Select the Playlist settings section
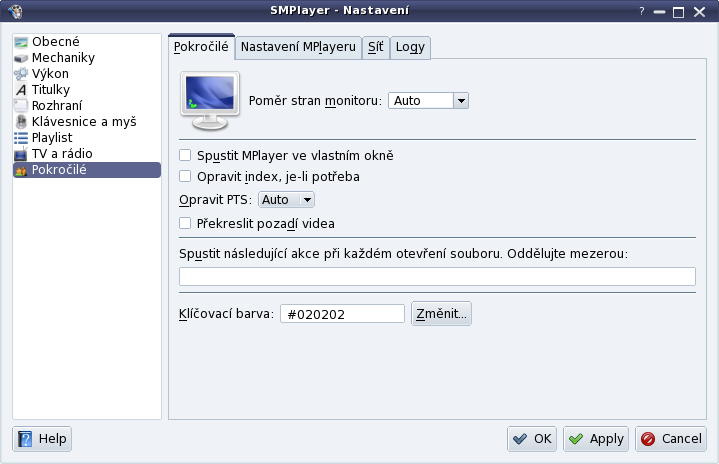 coord(87,138)
